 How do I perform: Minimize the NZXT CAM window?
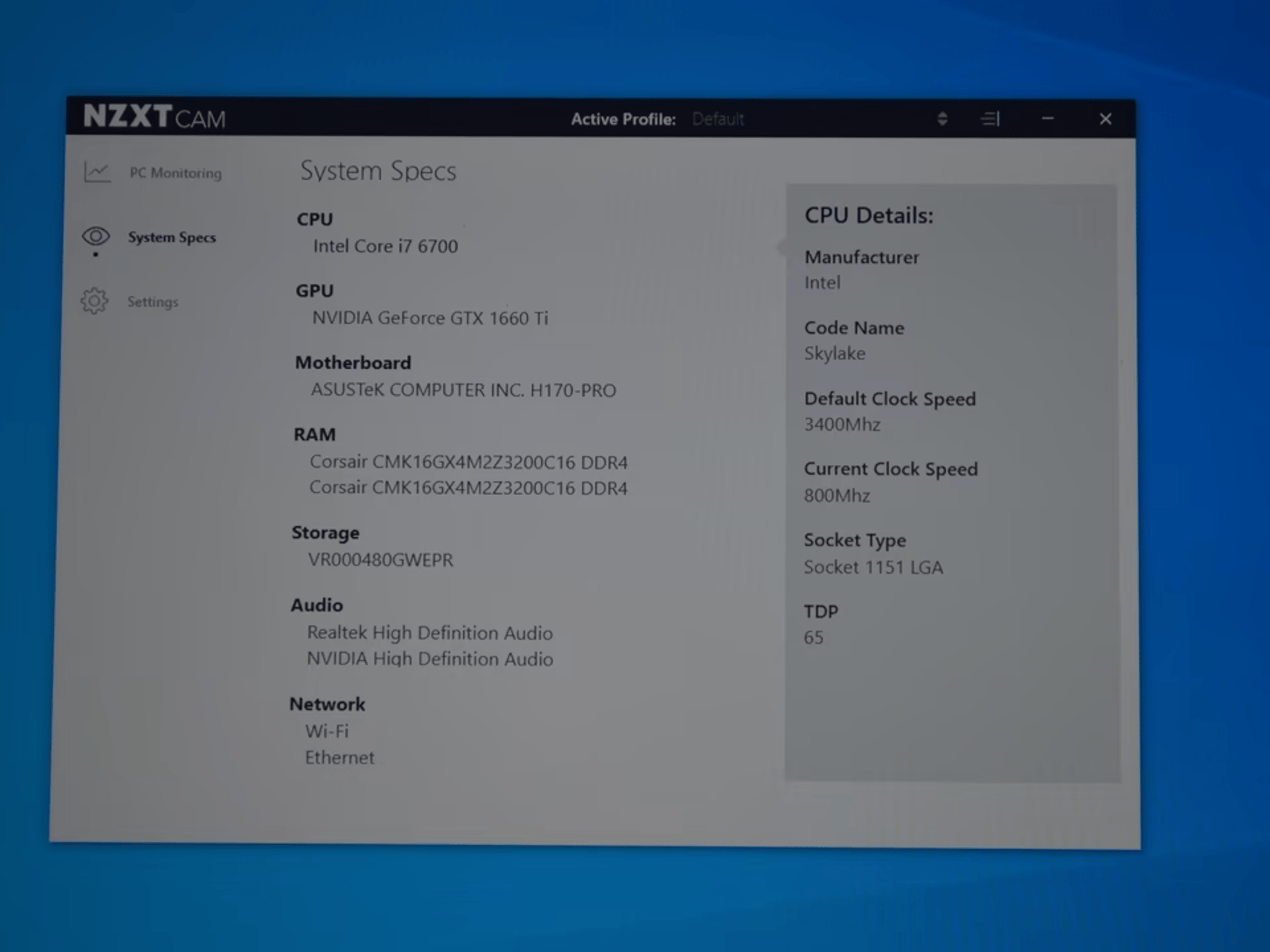pos(1048,118)
